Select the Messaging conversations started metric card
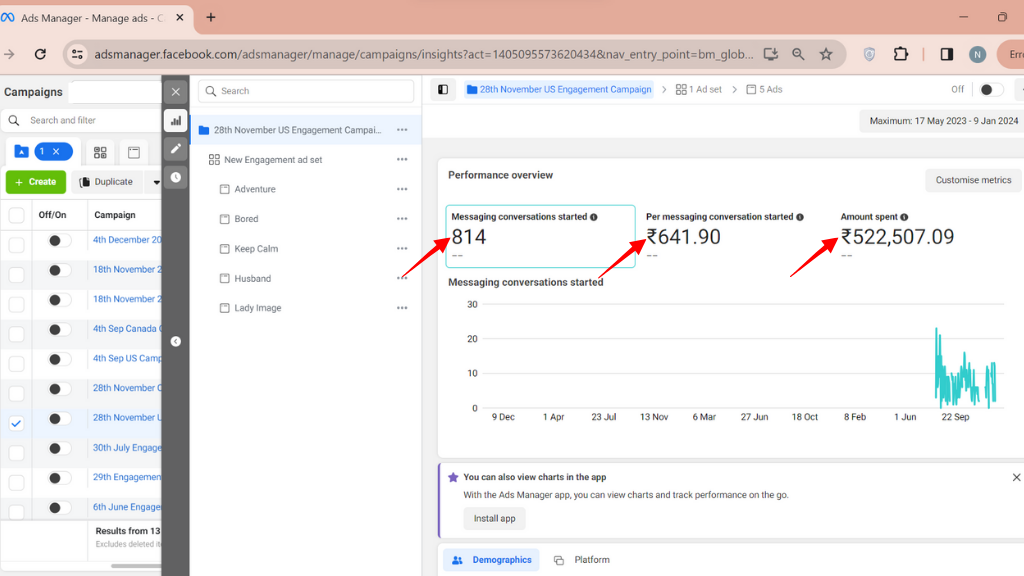1024x576 pixels. (x=540, y=236)
